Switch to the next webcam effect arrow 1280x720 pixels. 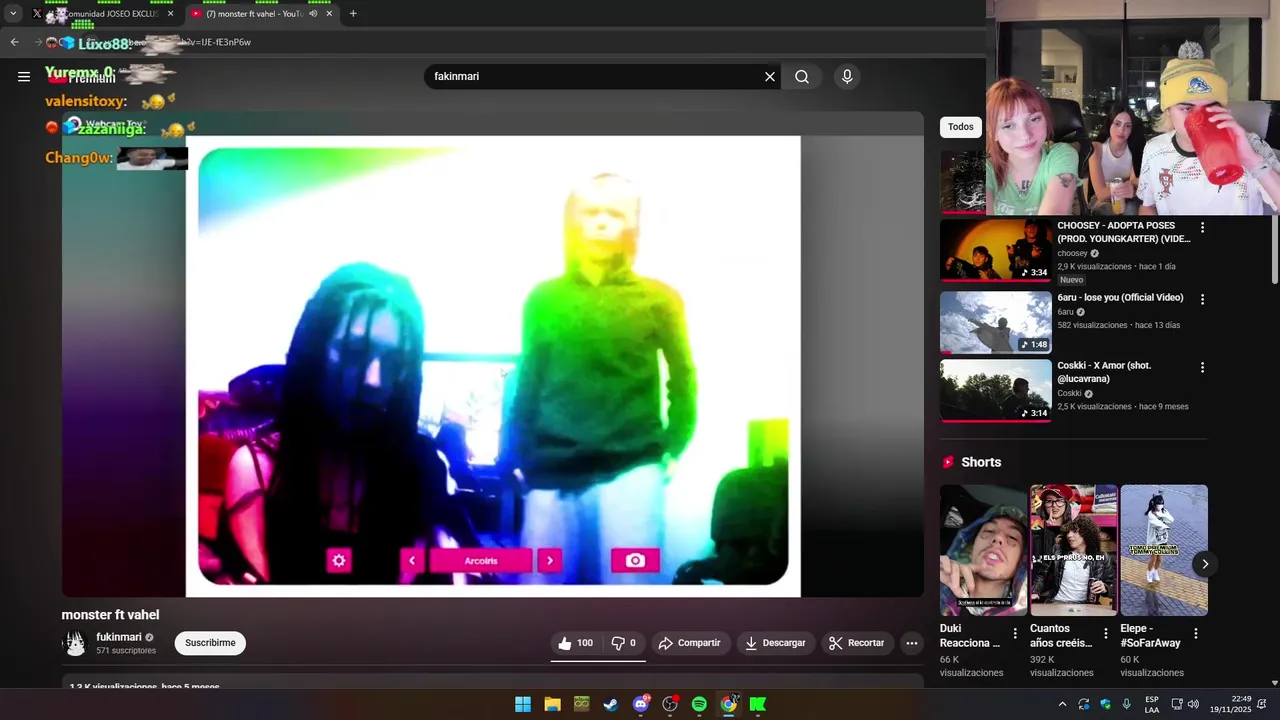click(x=549, y=561)
